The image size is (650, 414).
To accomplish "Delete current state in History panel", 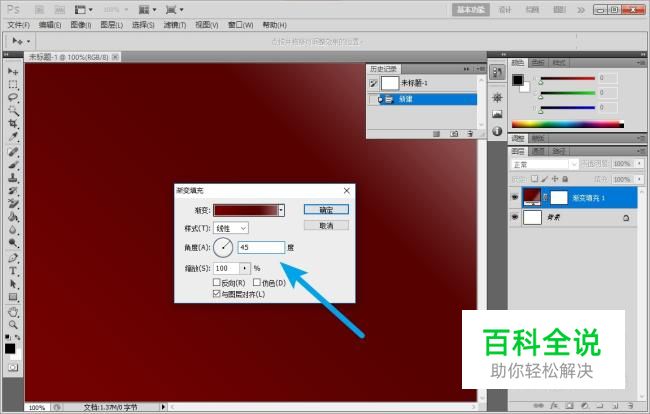I will (x=470, y=134).
